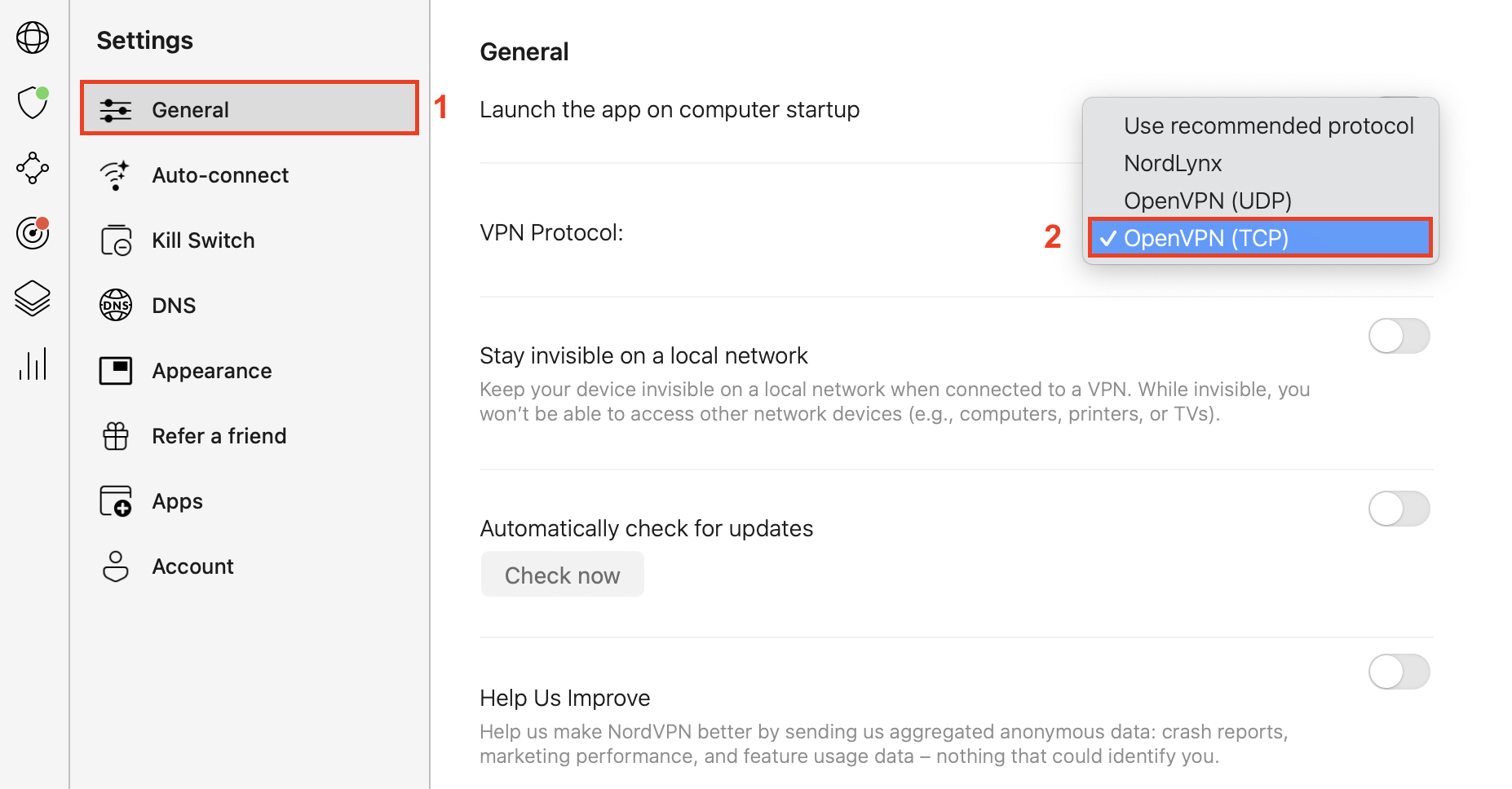Click the DNS globe icon
1512x789 pixels.
(x=116, y=306)
